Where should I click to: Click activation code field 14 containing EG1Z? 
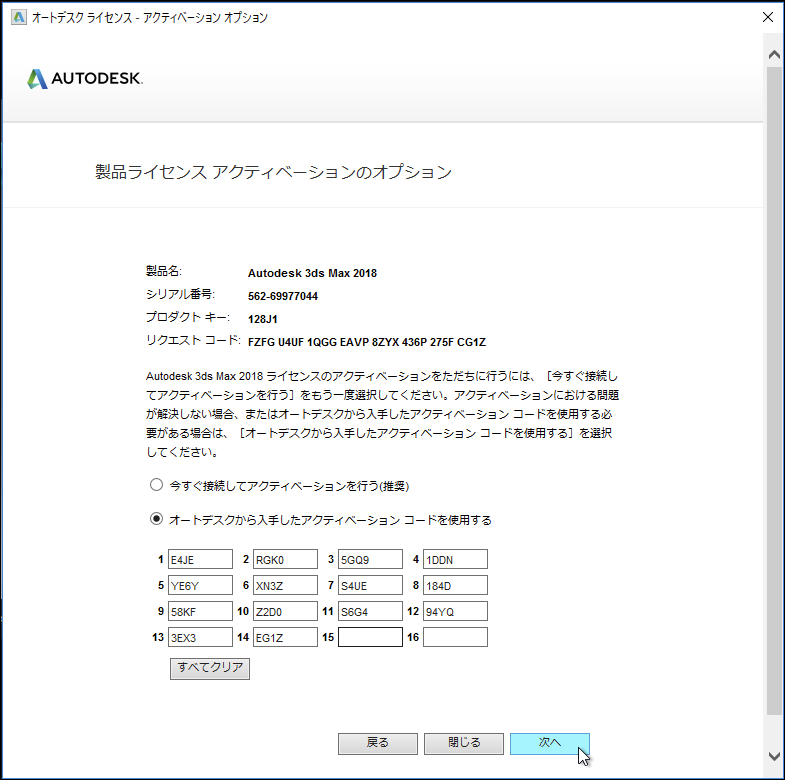point(285,637)
